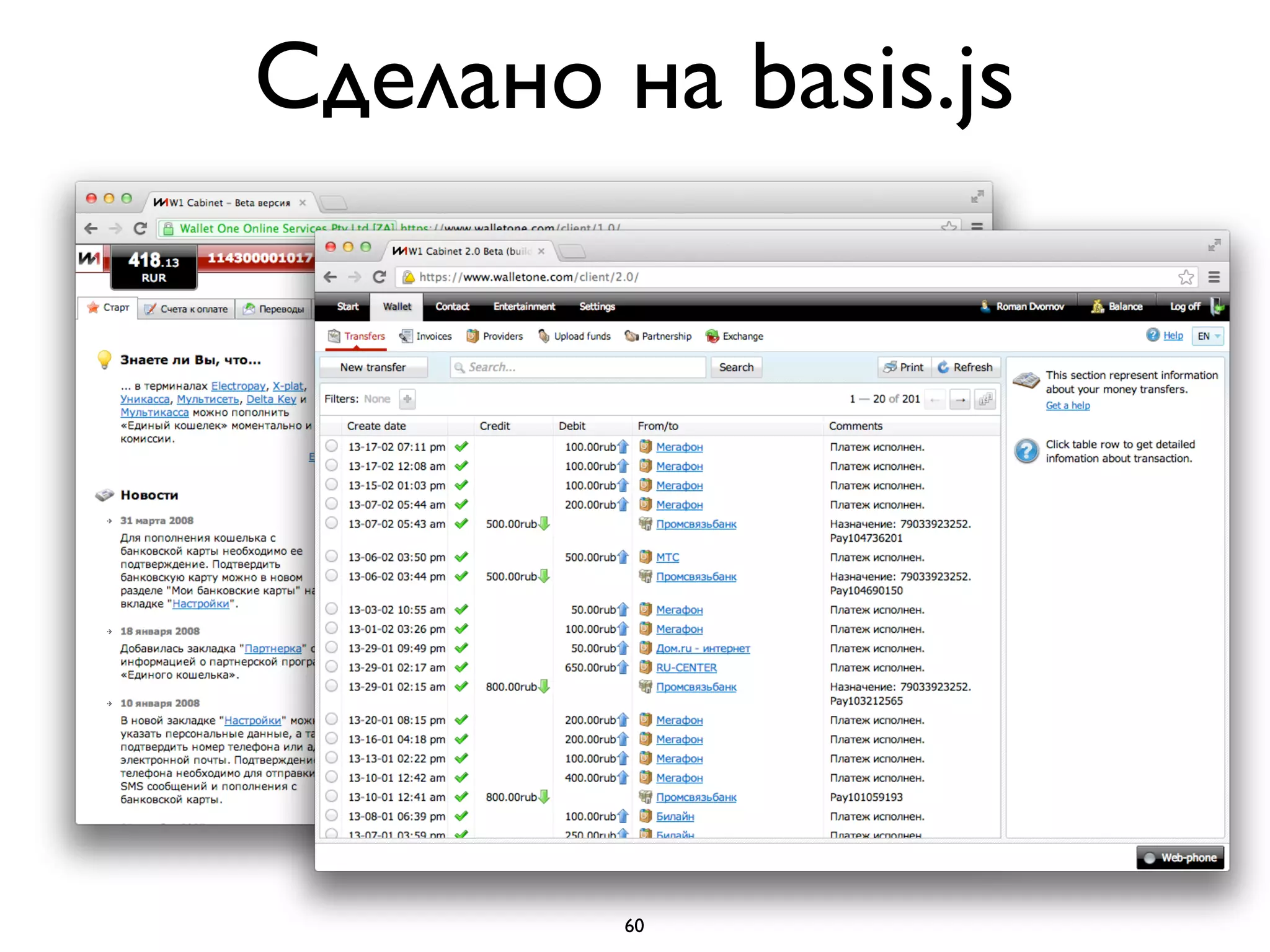Click the Exchange sub-tab
1270x952 pixels.
coord(734,336)
